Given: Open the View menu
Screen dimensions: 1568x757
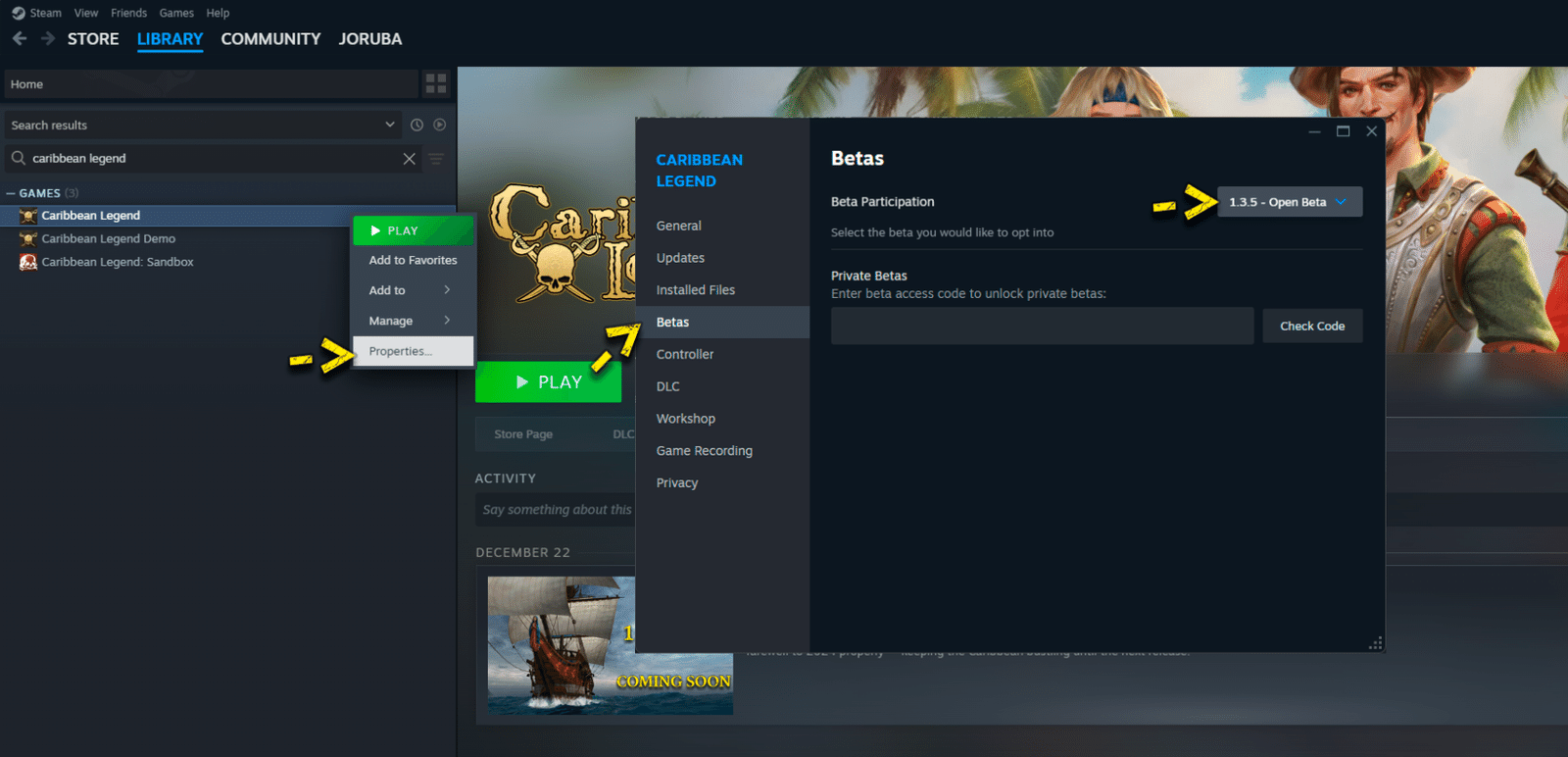Looking at the screenshot, I should coord(86,13).
